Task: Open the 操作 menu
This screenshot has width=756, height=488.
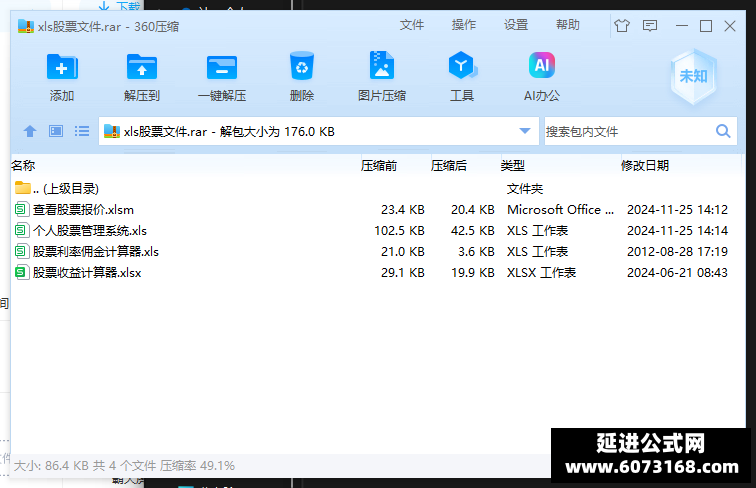Action: (464, 25)
